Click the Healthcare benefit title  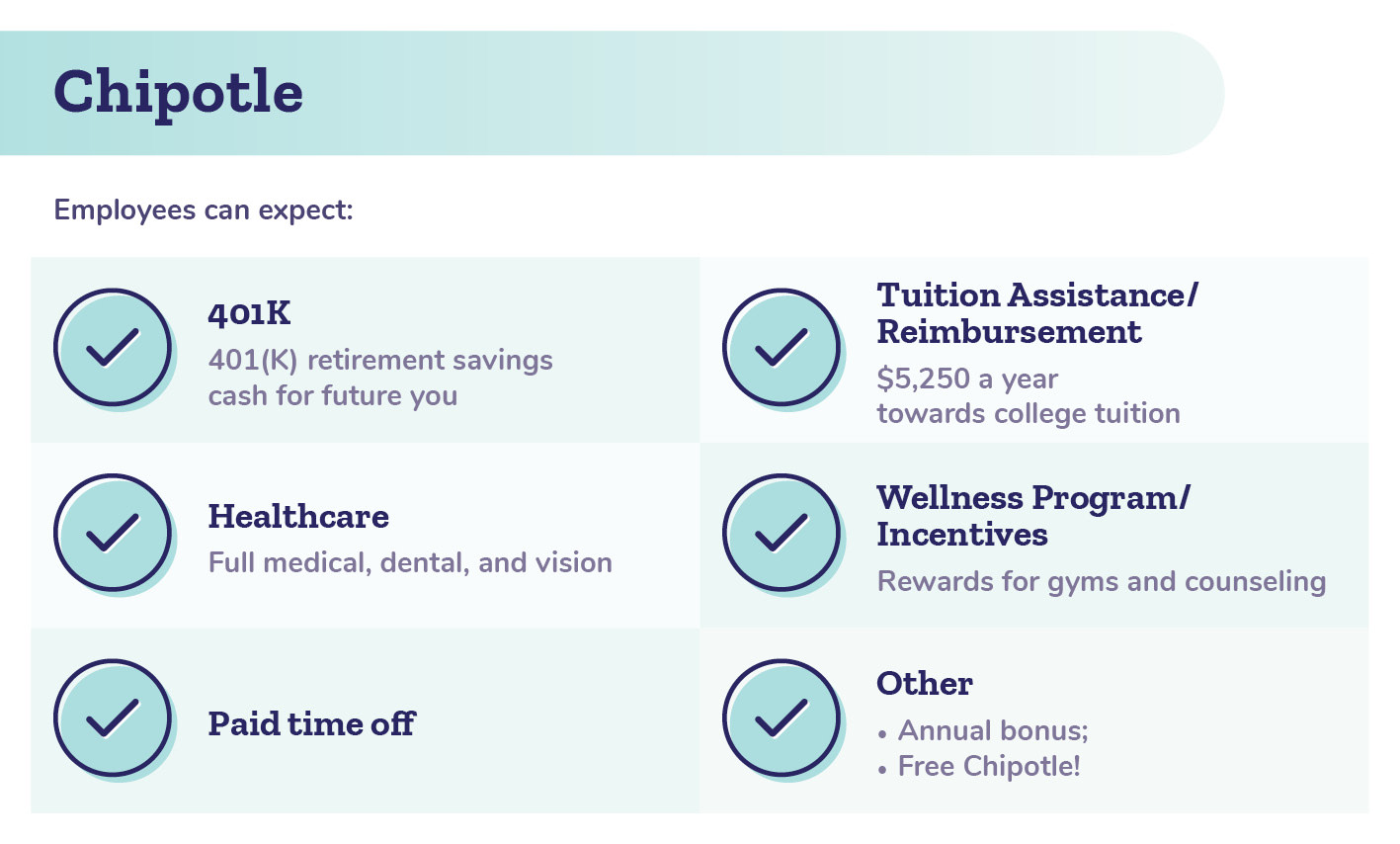pos(298,517)
